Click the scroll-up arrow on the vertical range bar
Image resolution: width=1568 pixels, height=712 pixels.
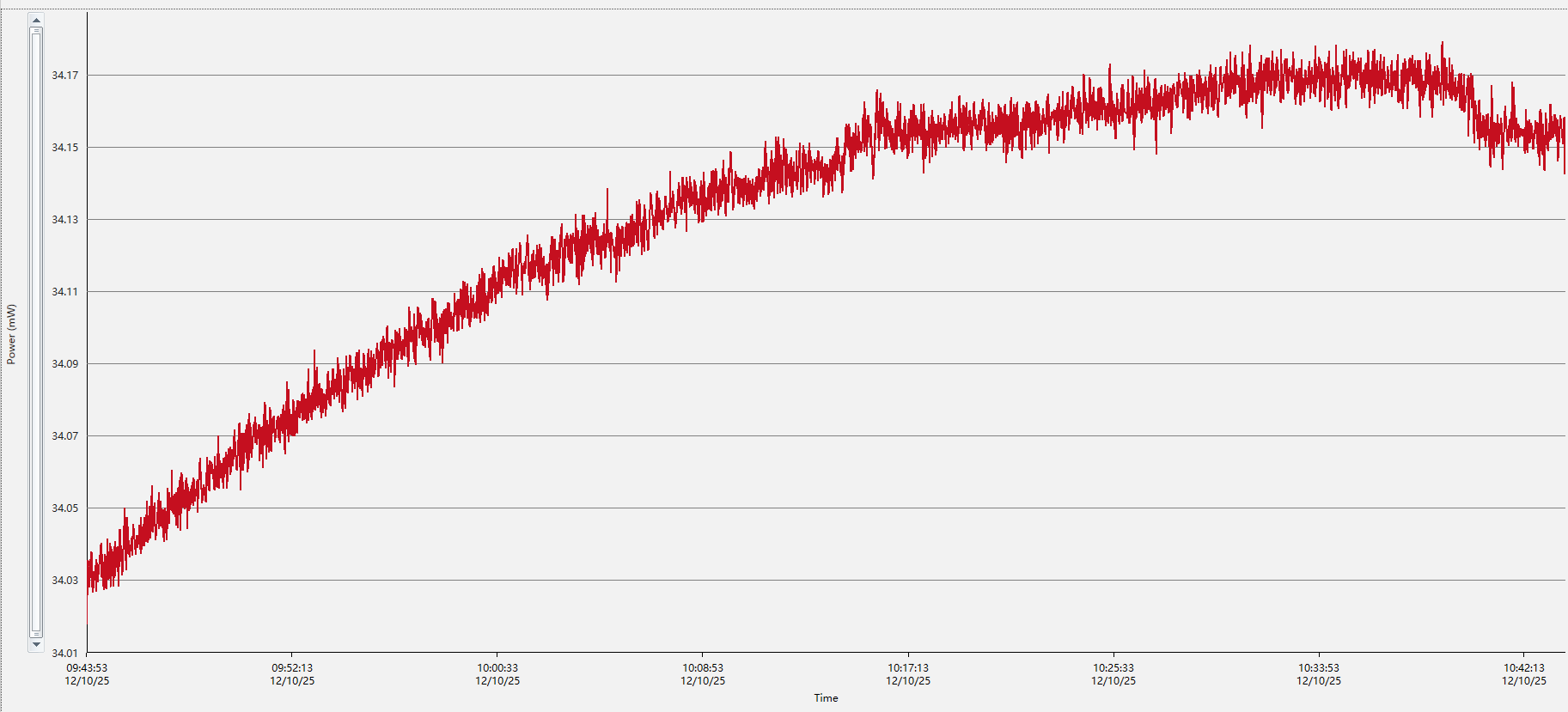pos(36,20)
